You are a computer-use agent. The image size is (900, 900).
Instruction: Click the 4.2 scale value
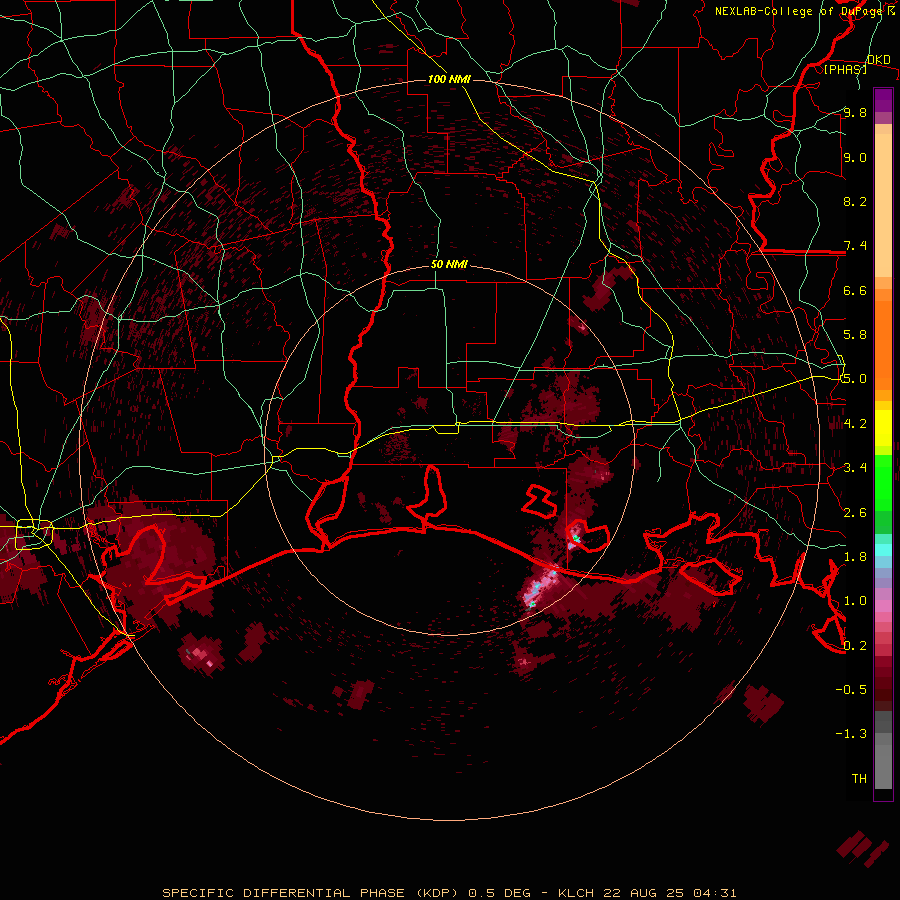[855, 424]
